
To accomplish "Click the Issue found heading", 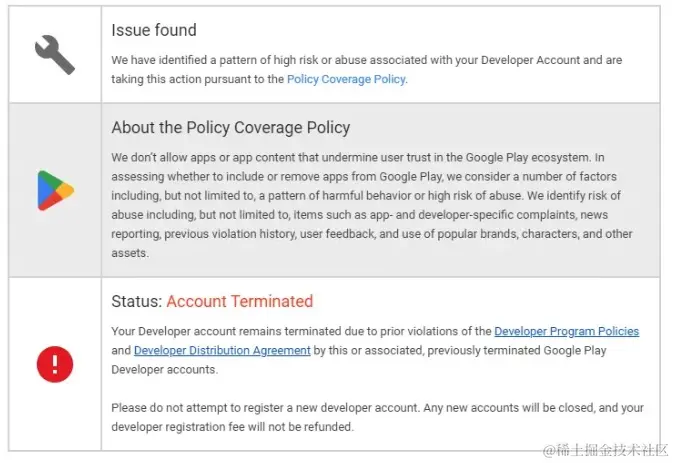I will [154, 30].
